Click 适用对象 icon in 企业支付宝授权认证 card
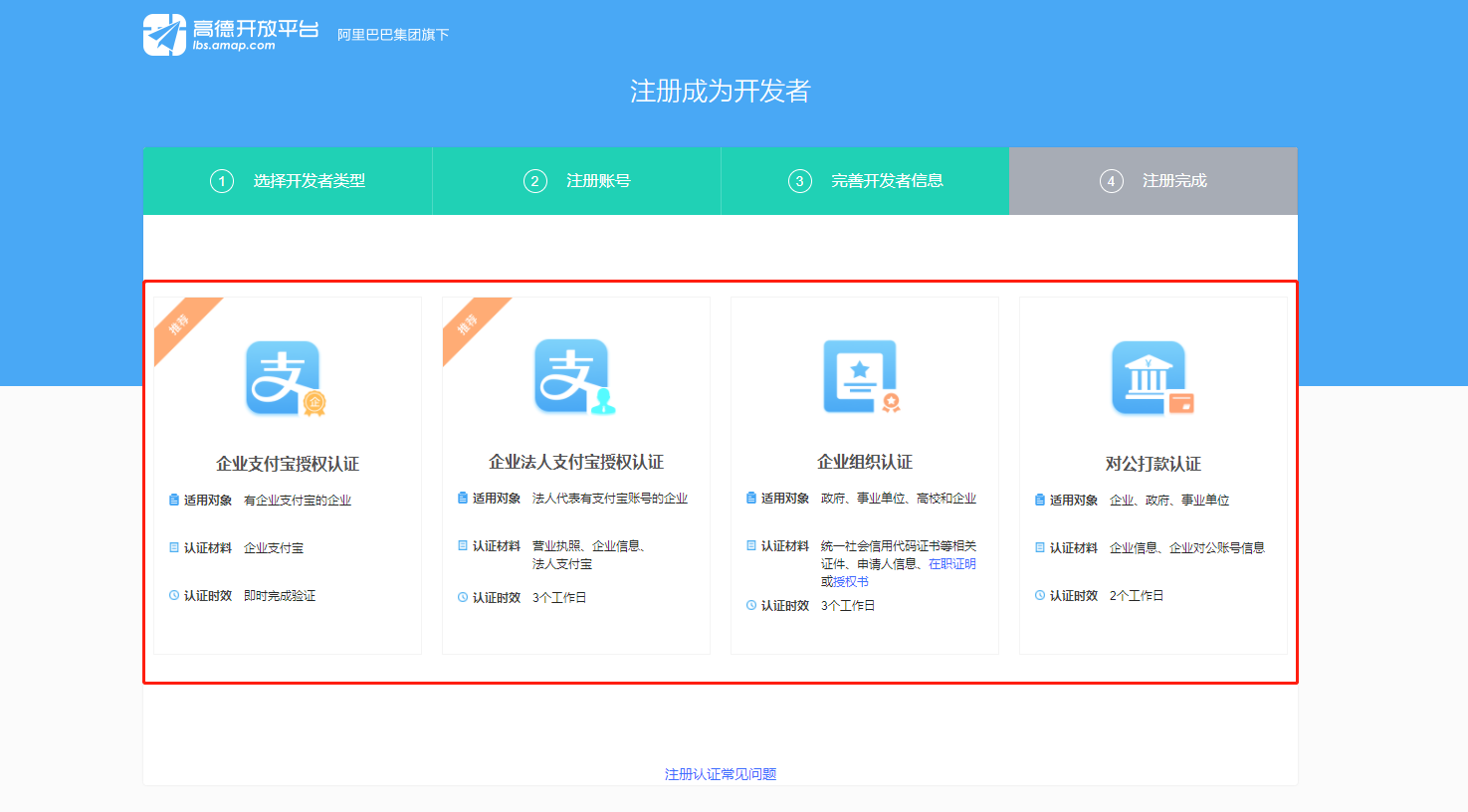Image resolution: width=1468 pixels, height=812 pixels. pos(174,500)
